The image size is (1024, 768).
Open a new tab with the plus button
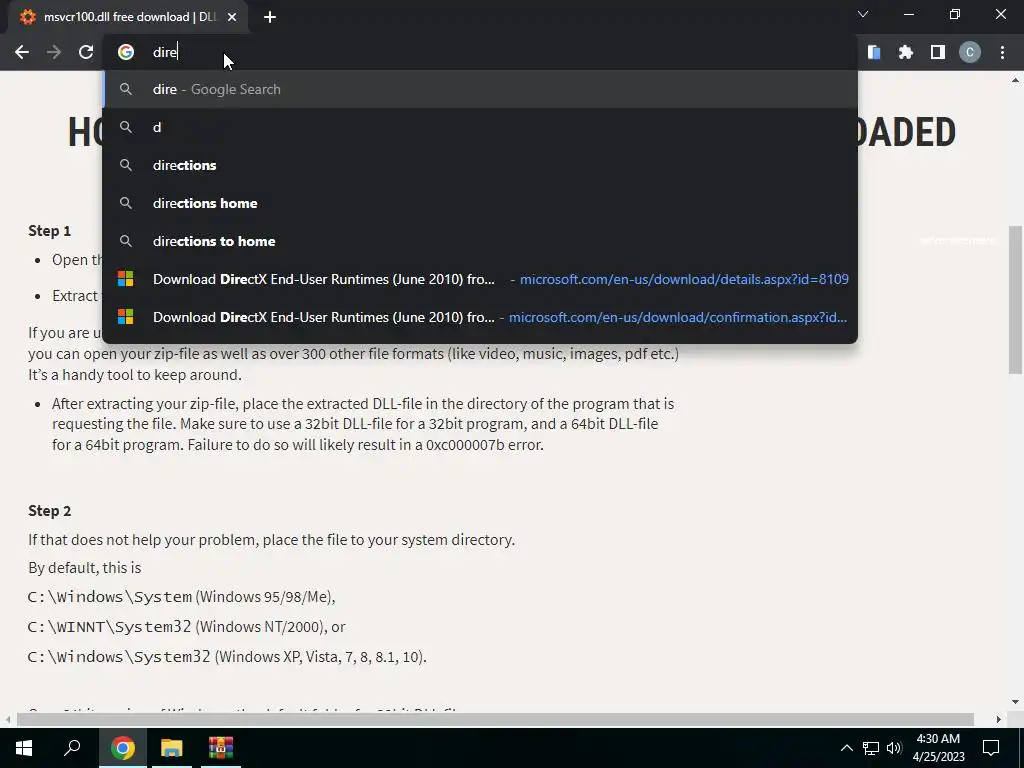coord(270,17)
